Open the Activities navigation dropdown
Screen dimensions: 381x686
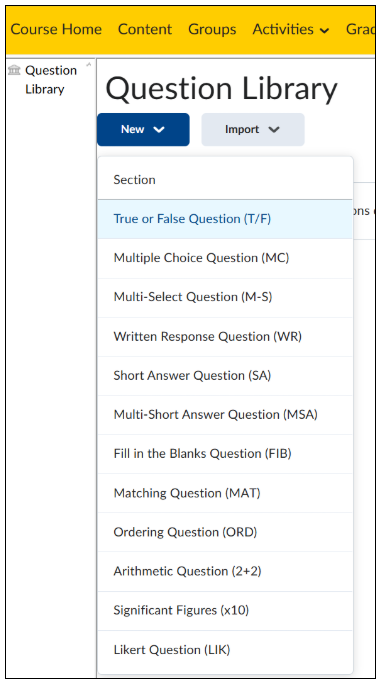coord(291,29)
